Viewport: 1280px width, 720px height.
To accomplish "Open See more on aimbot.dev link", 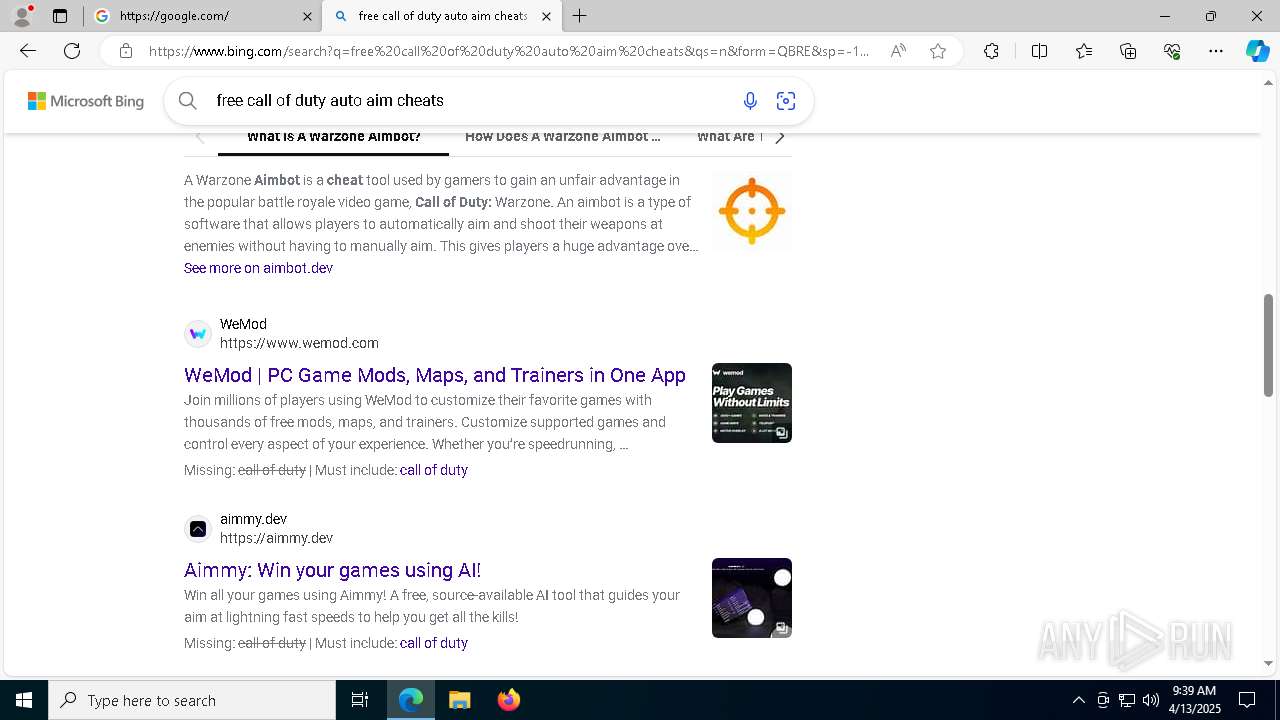I will [x=258, y=268].
